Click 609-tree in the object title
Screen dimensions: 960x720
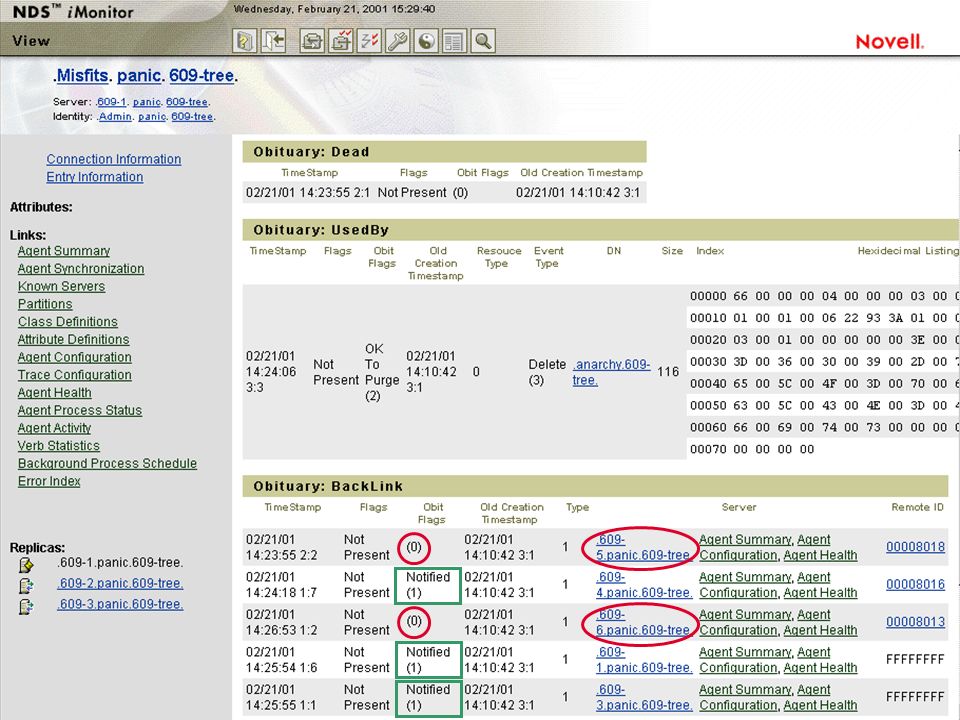pyautogui.click(x=202, y=75)
